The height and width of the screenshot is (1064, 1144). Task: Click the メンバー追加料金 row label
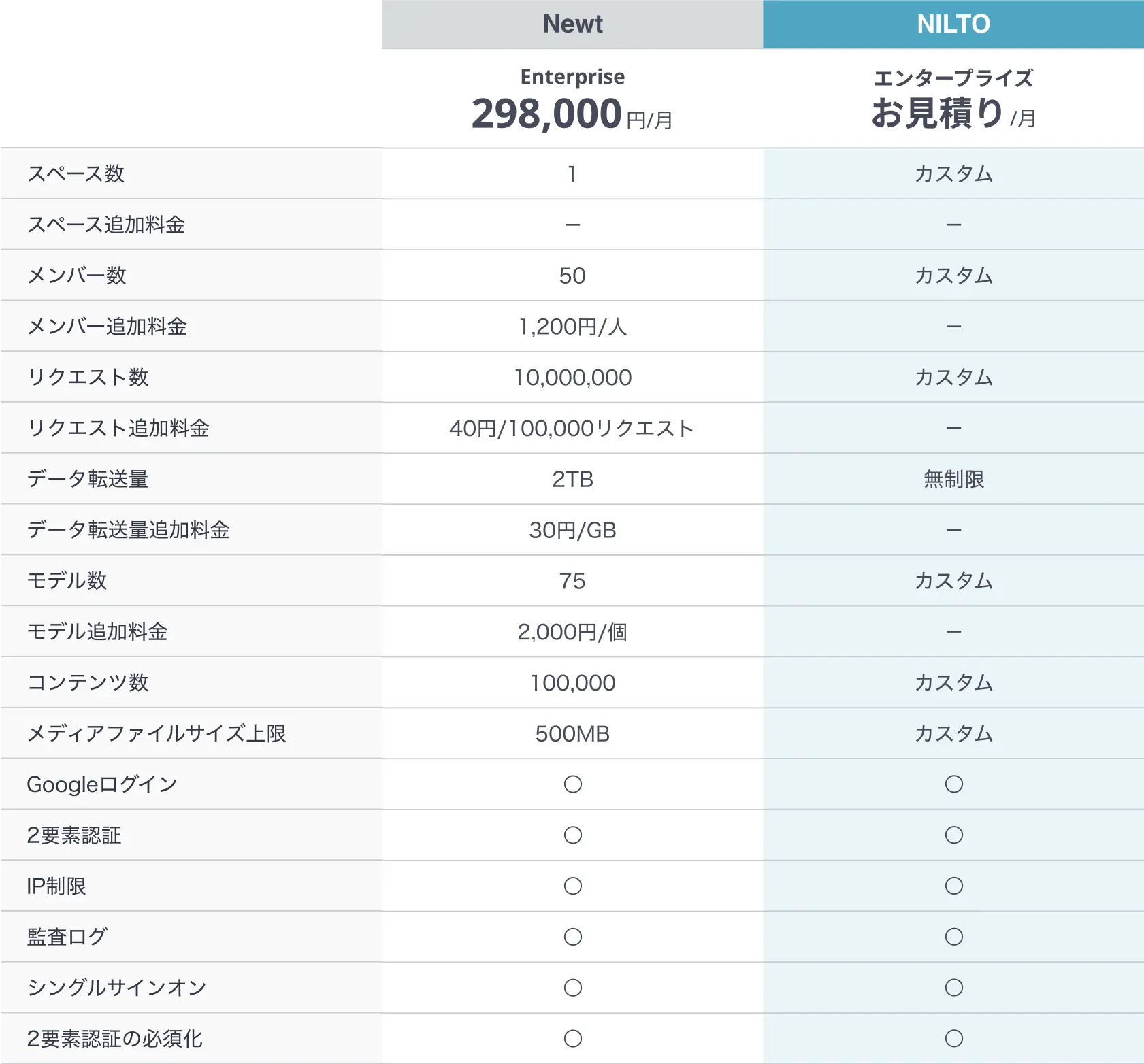106,327
